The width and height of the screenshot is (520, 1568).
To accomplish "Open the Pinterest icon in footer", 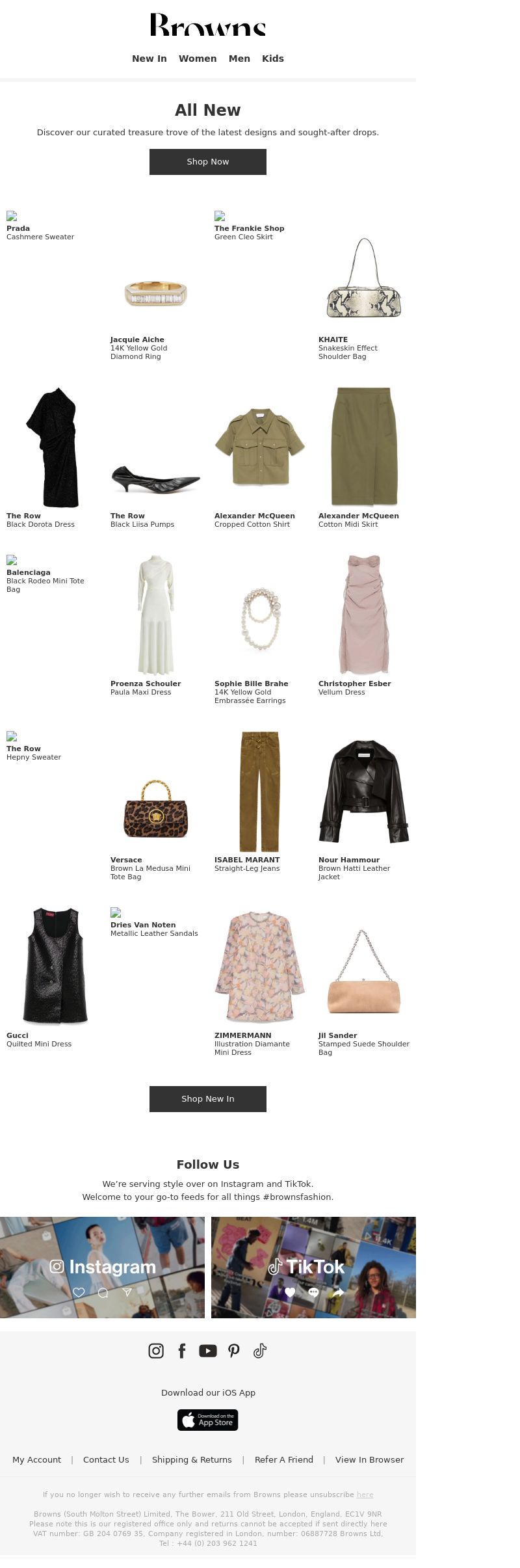I will 234,1351.
